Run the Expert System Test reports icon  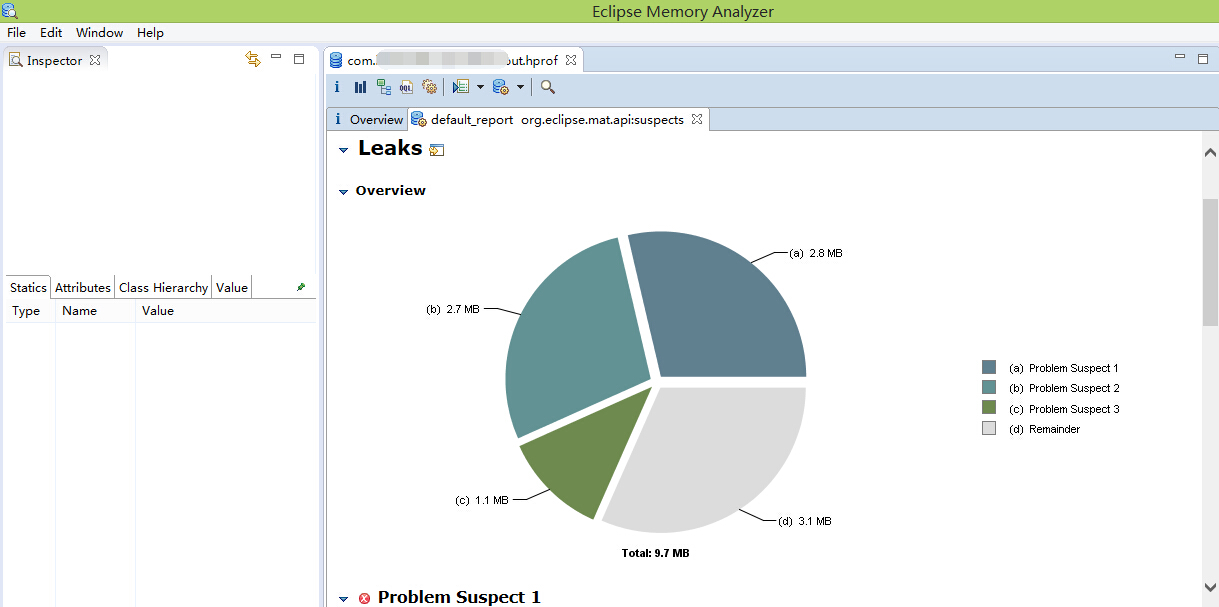pyautogui.click(x=461, y=87)
